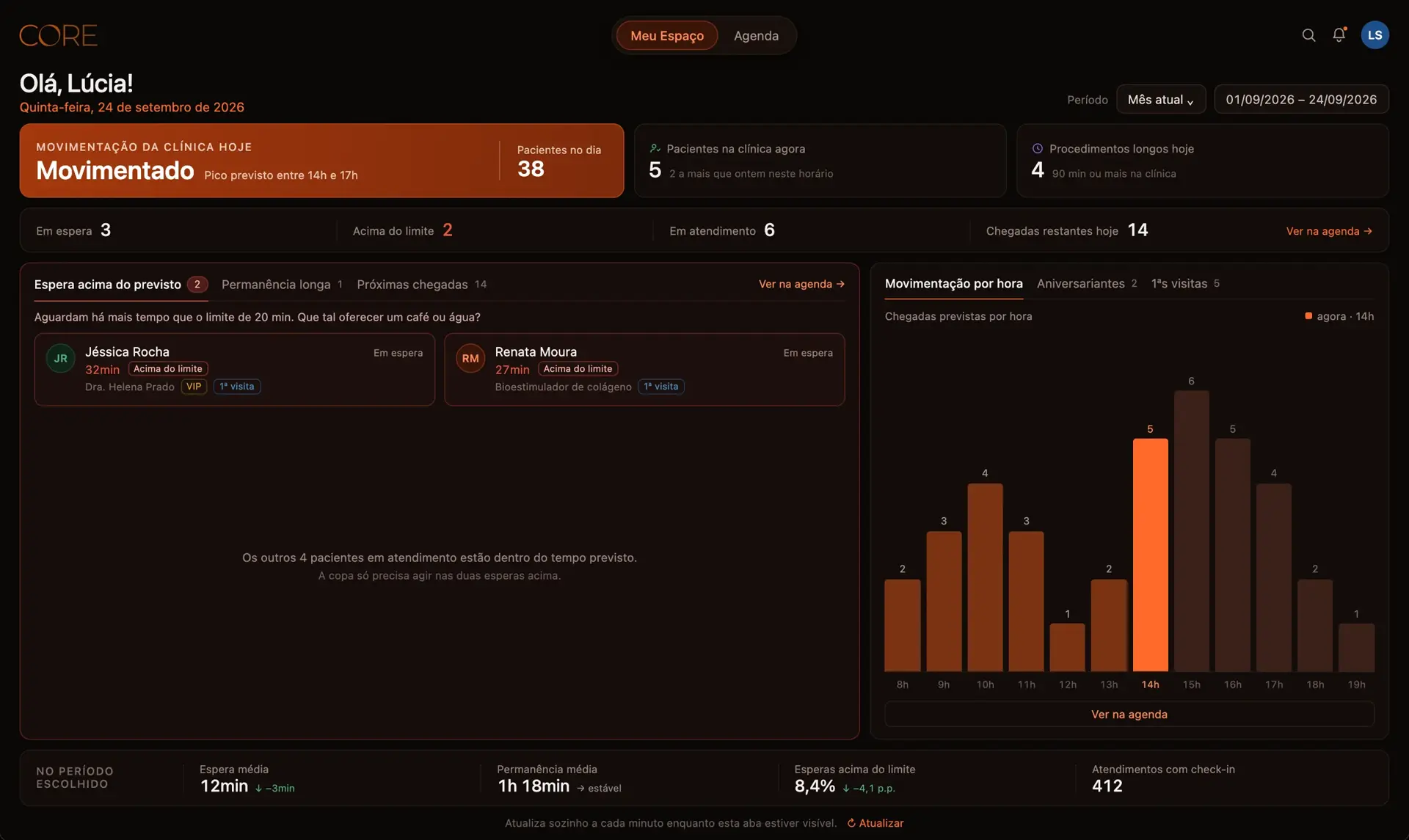Click the 15h bar with 6 arrivals
Image resolution: width=1409 pixels, height=840 pixels.
[x=1191, y=530]
